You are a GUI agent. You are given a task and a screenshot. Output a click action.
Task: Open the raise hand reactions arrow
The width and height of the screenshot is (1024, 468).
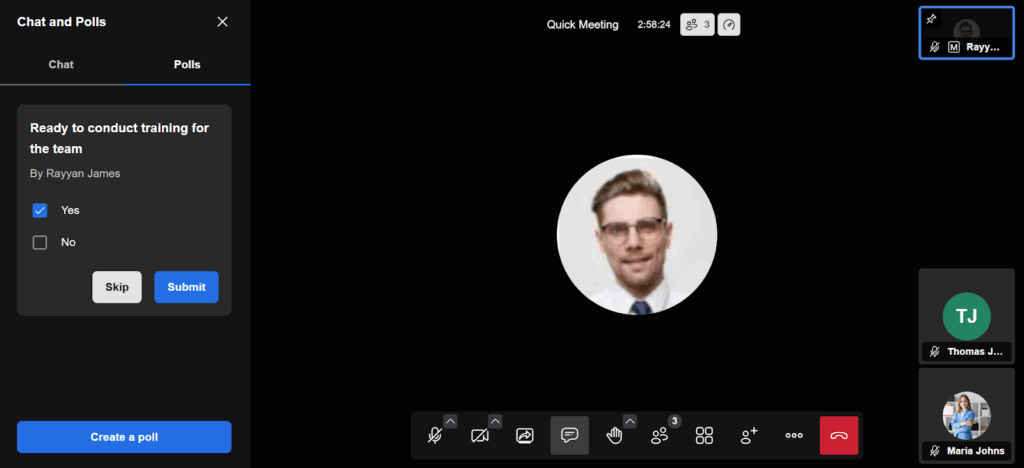(x=630, y=421)
